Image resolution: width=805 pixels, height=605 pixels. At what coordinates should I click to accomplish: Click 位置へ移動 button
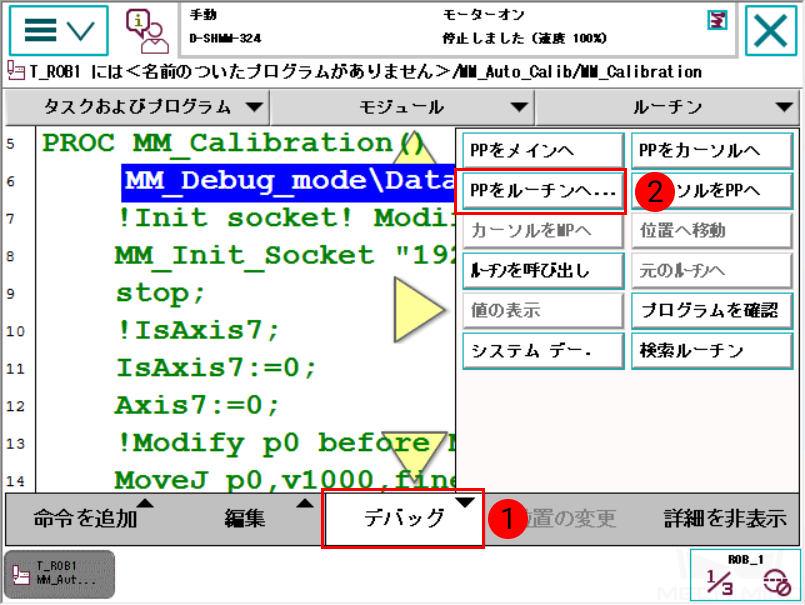(x=712, y=231)
